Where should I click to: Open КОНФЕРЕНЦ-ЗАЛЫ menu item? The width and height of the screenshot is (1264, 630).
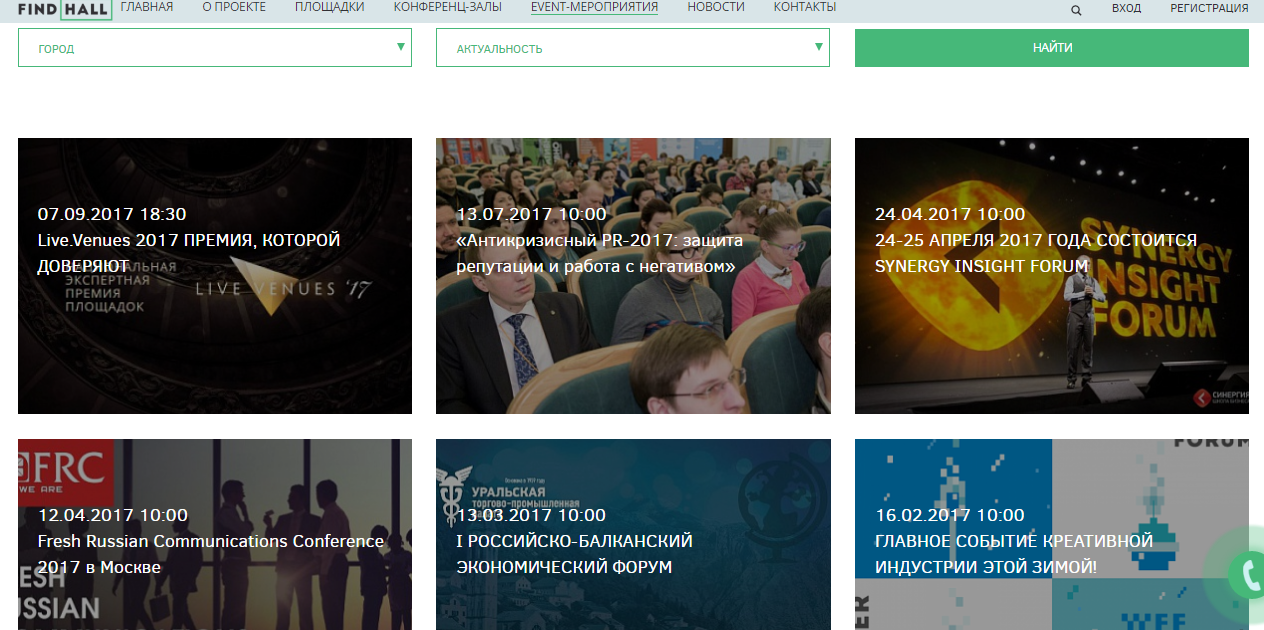[448, 7]
